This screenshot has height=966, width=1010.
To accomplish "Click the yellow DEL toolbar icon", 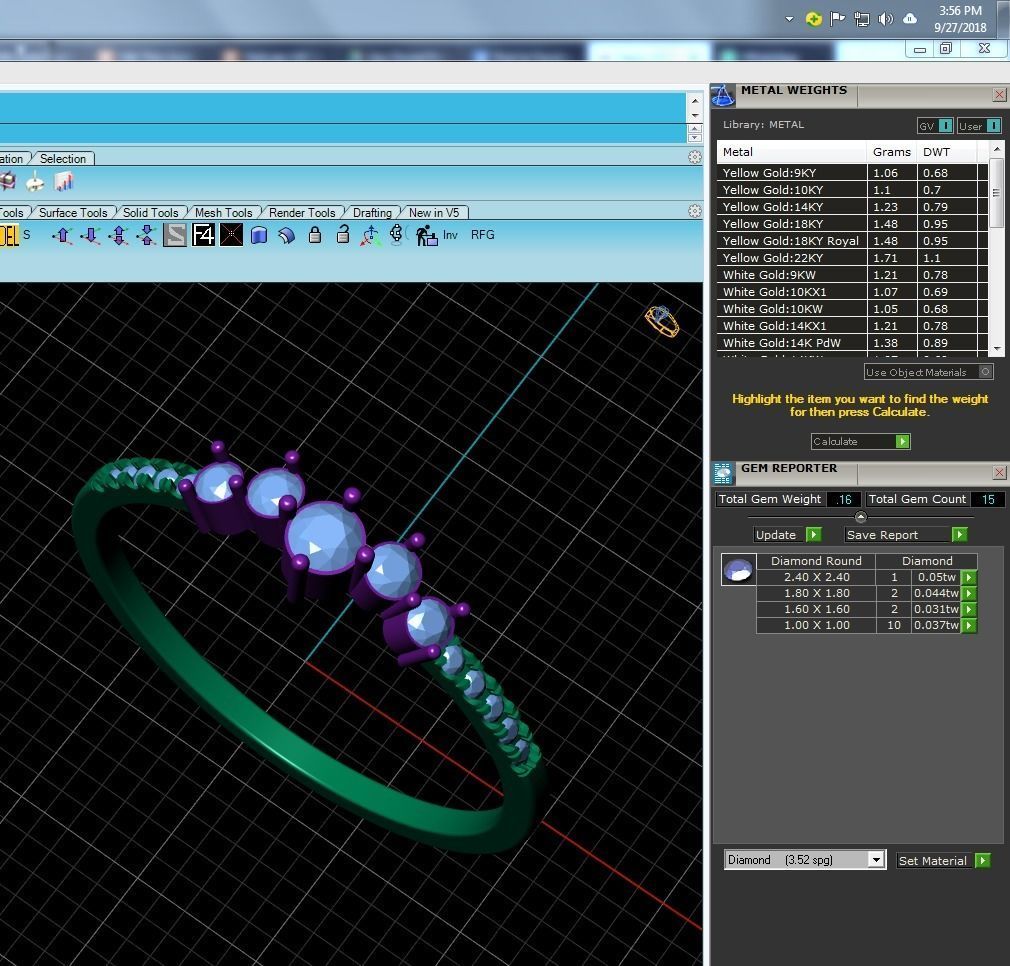I will pyautogui.click(x=9, y=235).
